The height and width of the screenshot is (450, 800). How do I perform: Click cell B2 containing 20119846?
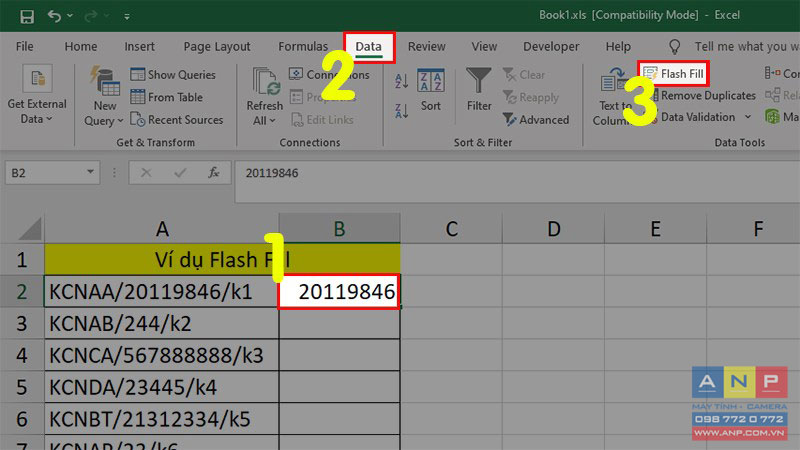click(339, 292)
